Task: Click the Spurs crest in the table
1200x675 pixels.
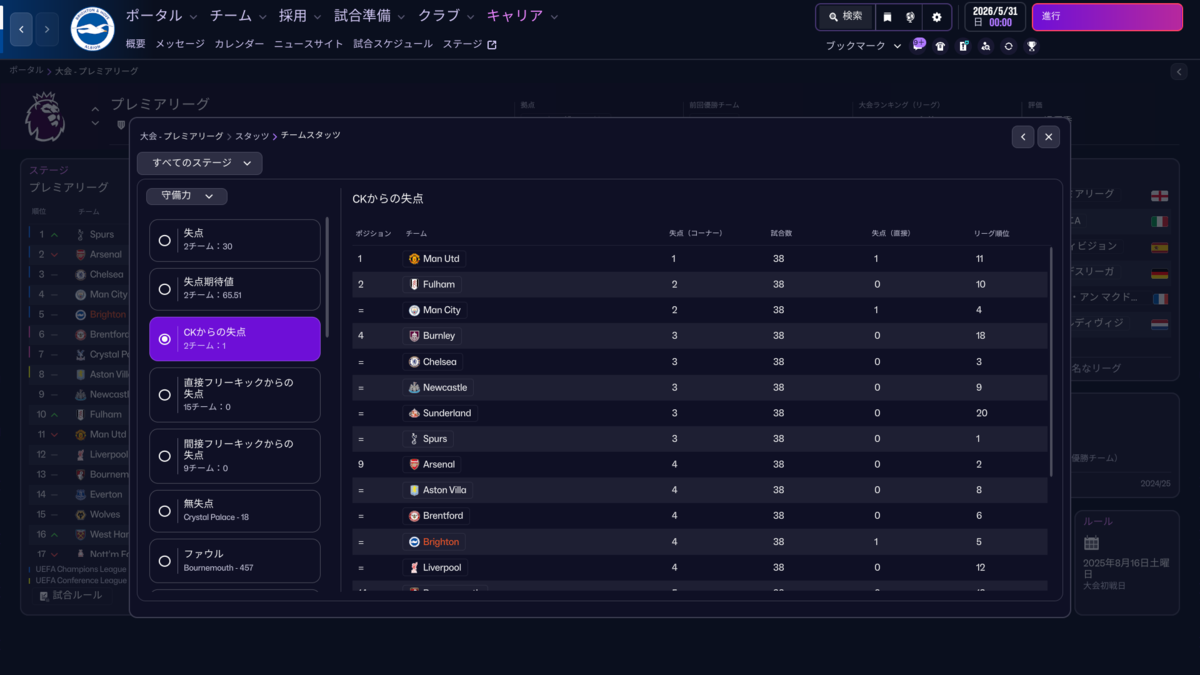Action: [414, 439]
